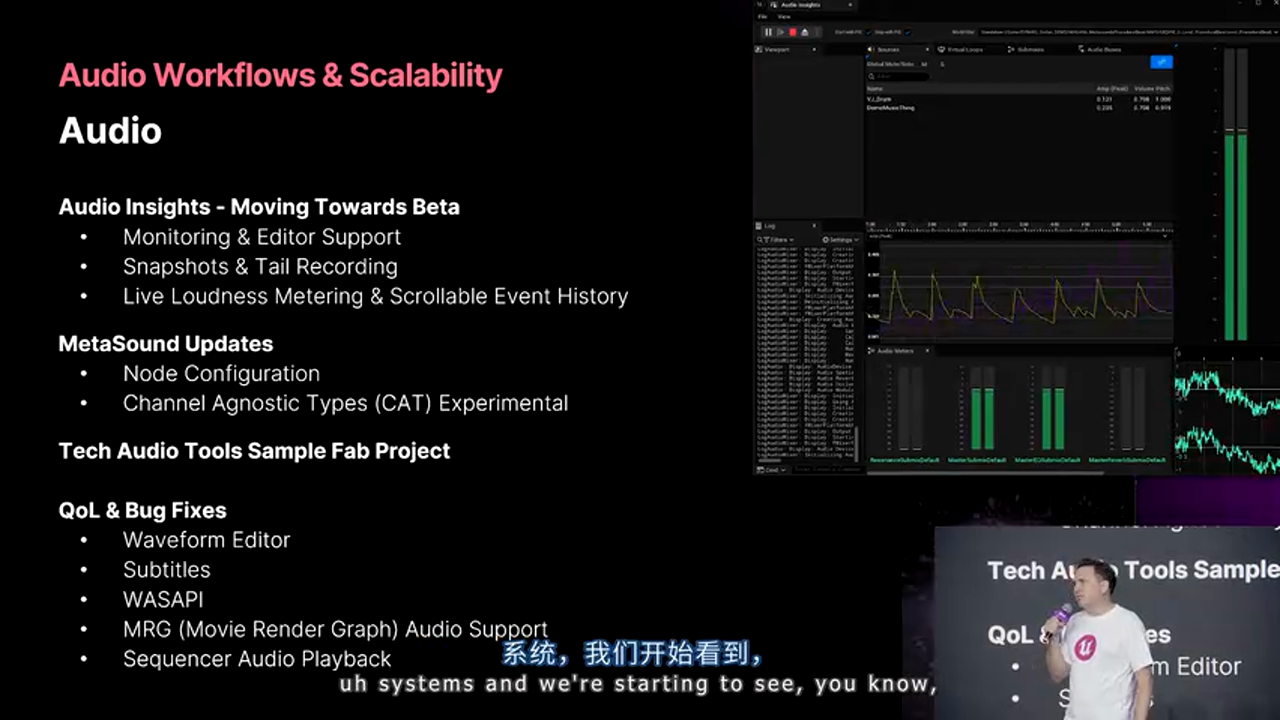This screenshot has height=720, width=1280.
Task: Click the eject icon in toolbar
Action: tap(805, 32)
